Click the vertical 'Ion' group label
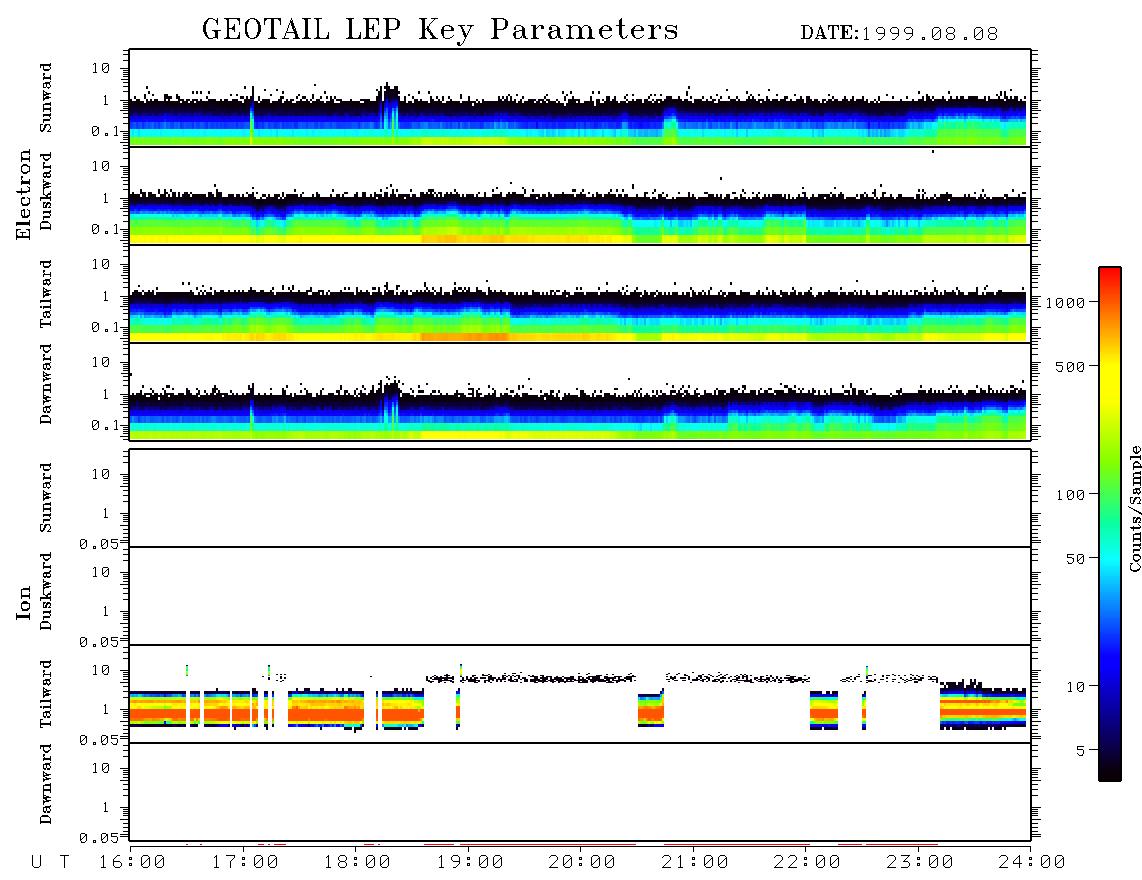The height and width of the screenshot is (880, 1142). pyautogui.click(x=24, y=602)
